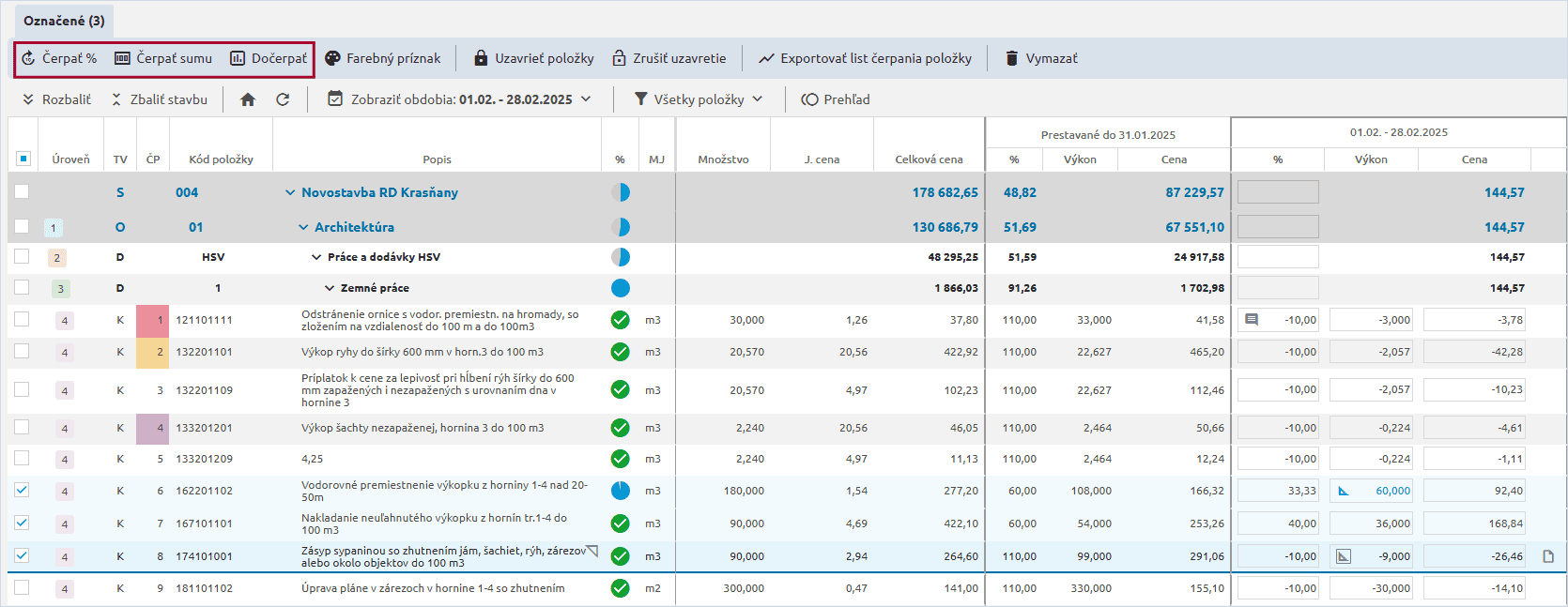Open the Všetky položky filter dropdown

point(699,99)
